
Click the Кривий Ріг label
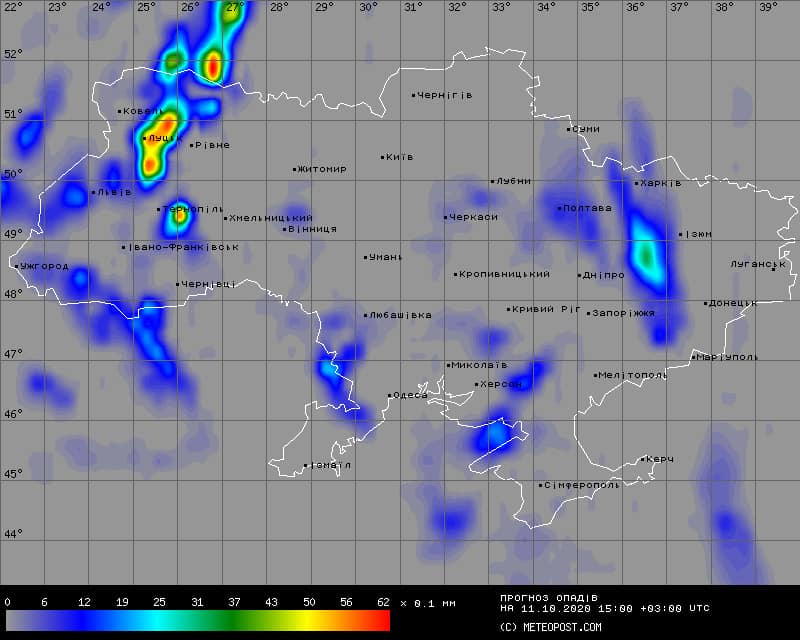pos(547,309)
